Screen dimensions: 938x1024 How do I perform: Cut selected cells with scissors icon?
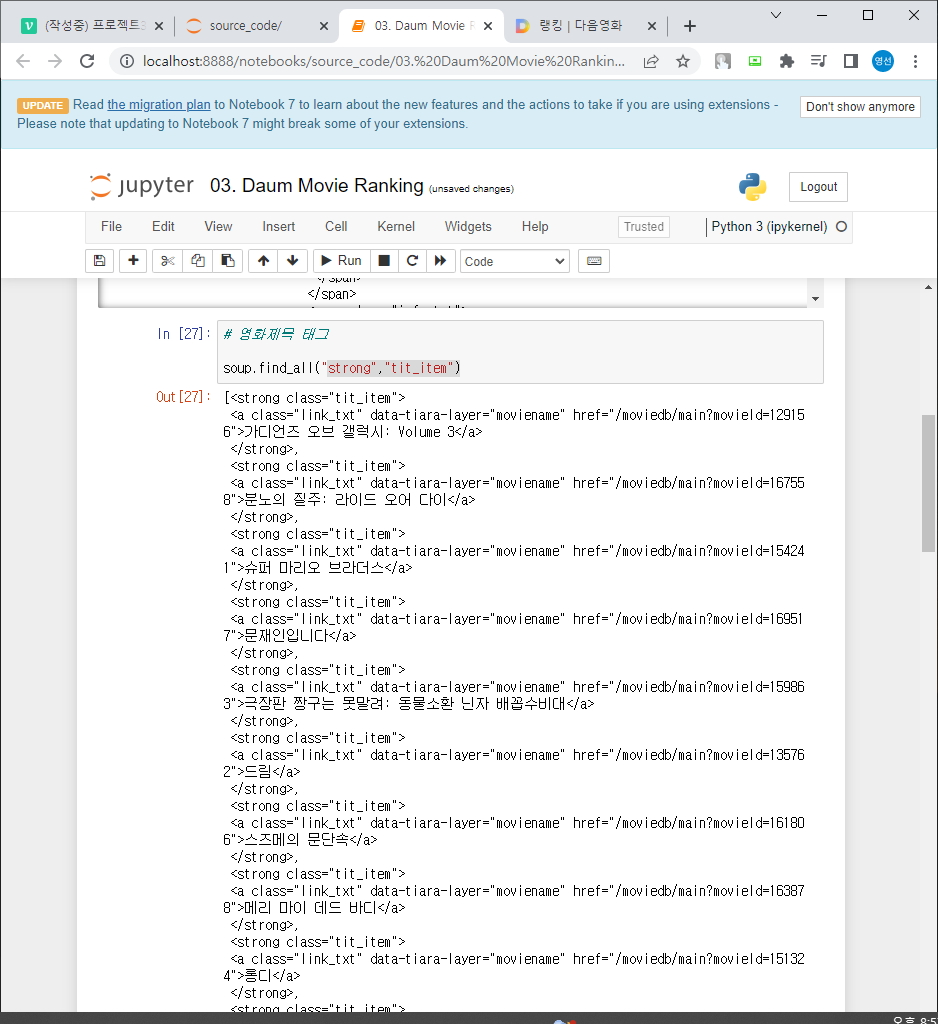(x=168, y=261)
